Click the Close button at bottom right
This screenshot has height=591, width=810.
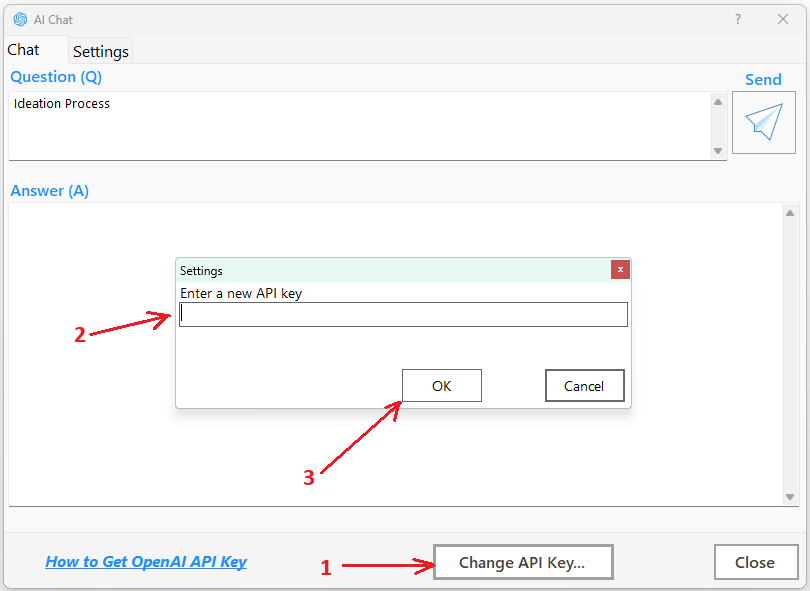point(755,562)
